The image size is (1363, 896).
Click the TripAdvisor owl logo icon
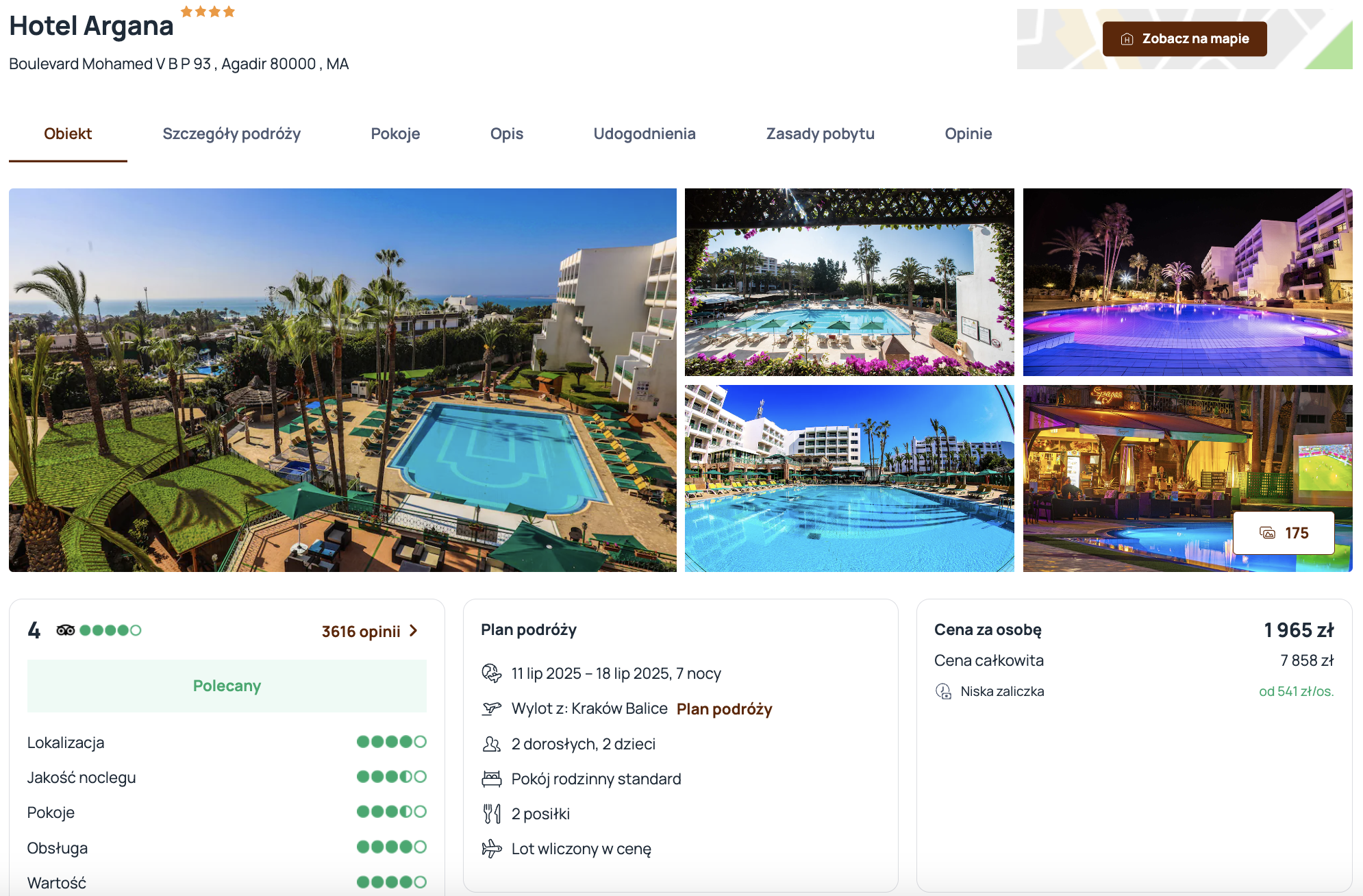coord(65,630)
